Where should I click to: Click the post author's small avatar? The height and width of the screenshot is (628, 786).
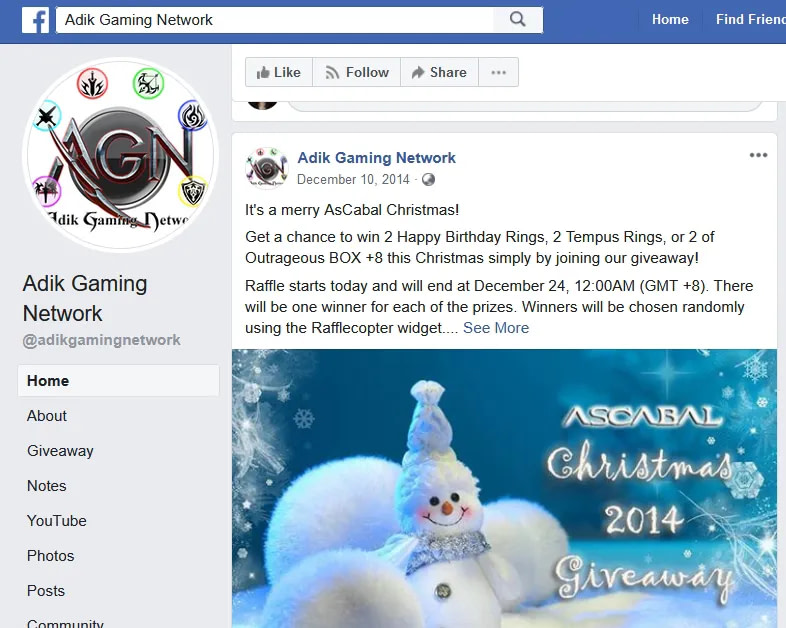click(x=266, y=168)
